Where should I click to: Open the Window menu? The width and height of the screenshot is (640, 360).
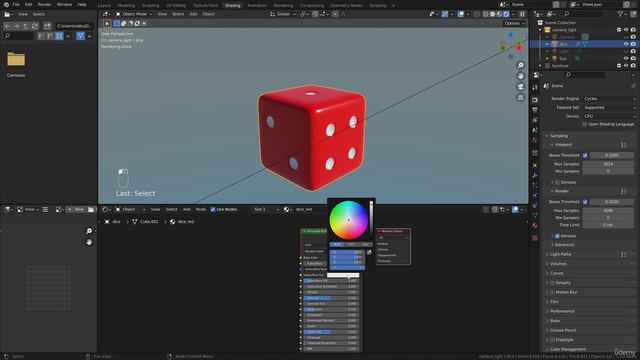[64, 4]
